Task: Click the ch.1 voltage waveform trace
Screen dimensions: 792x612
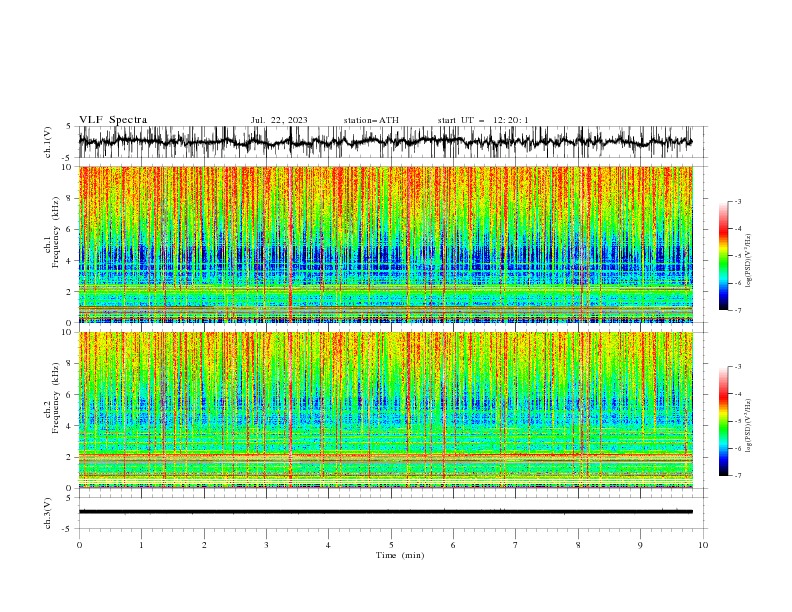Action: (386, 142)
